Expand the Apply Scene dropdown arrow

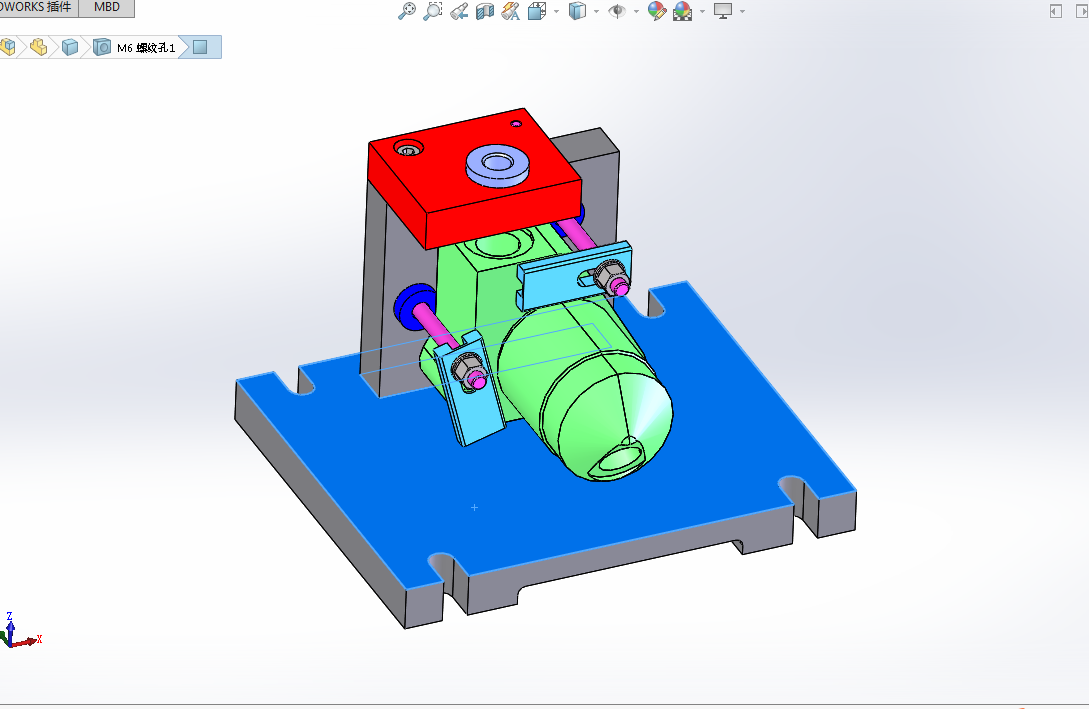click(702, 11)
